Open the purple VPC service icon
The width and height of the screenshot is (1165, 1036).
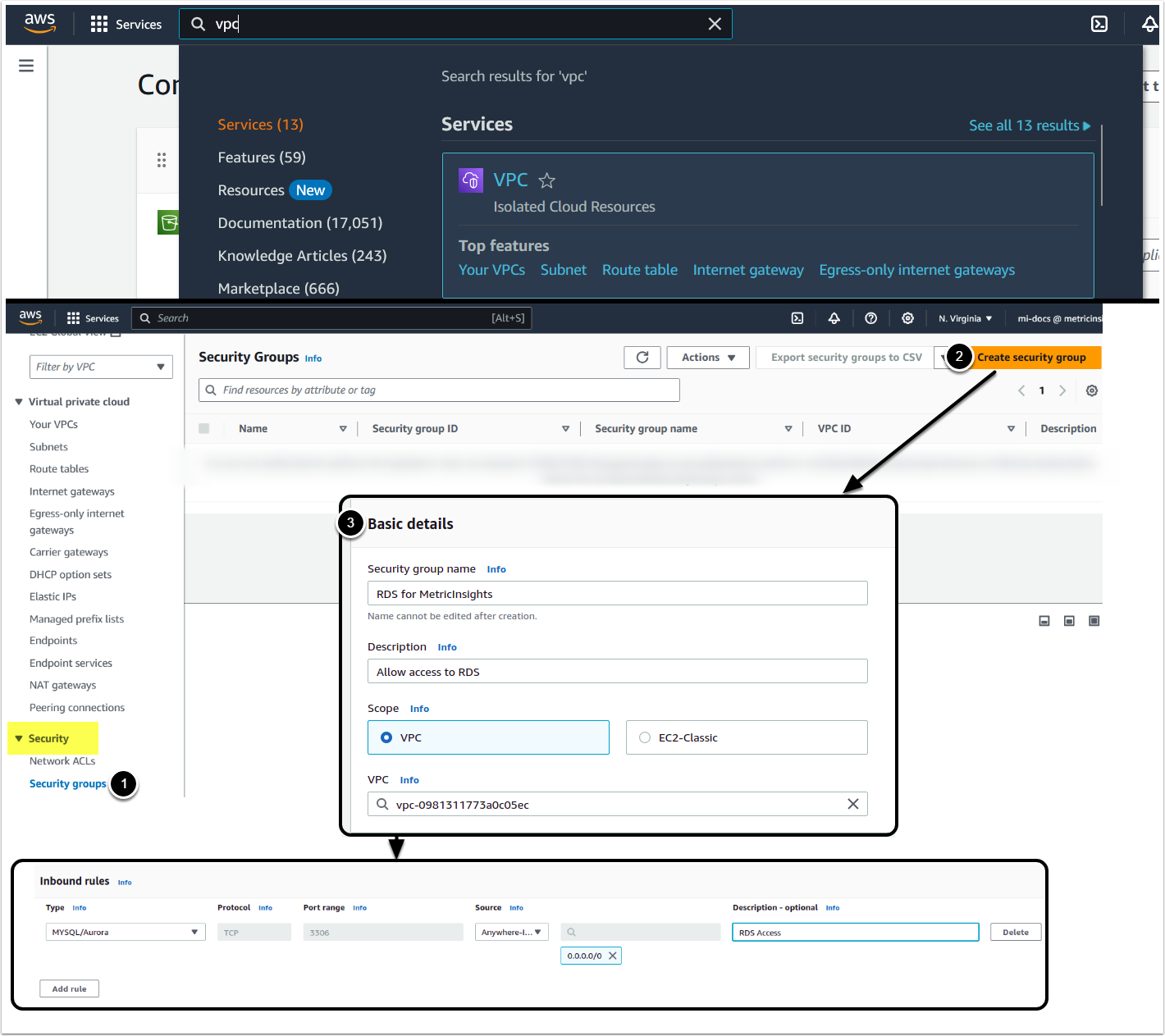pyautogui.click(x=471, y=180)
